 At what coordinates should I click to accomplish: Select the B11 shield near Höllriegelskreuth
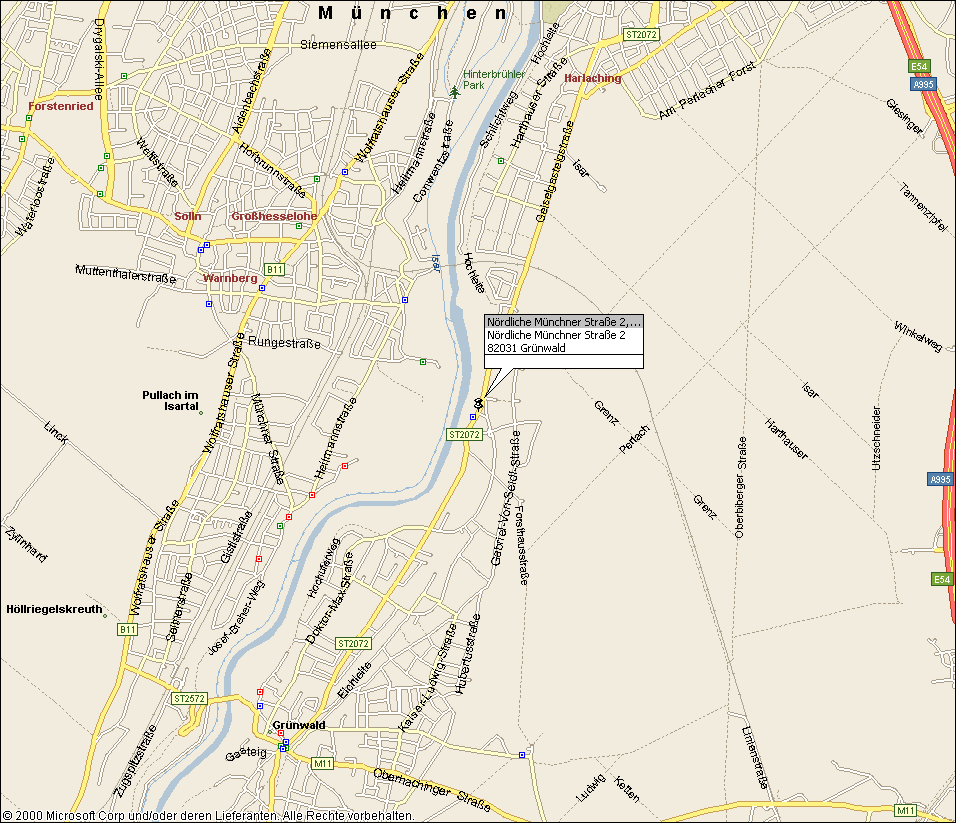127,629
